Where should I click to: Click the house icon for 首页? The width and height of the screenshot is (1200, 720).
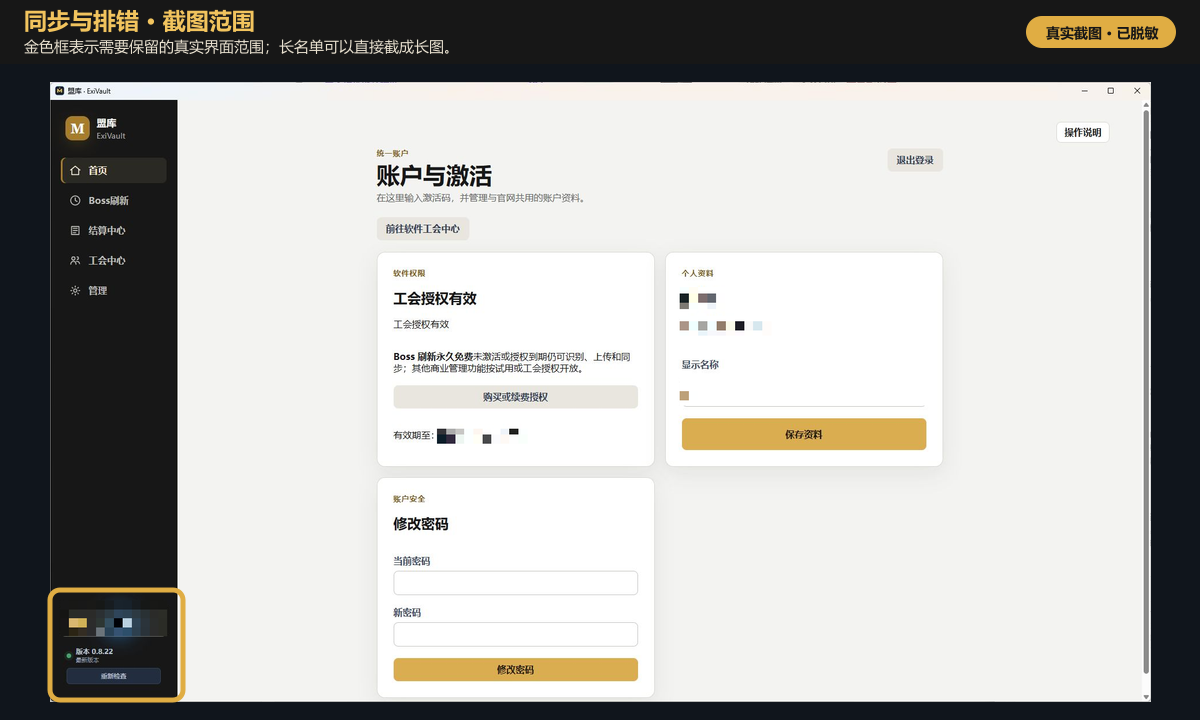click(75, 171)
